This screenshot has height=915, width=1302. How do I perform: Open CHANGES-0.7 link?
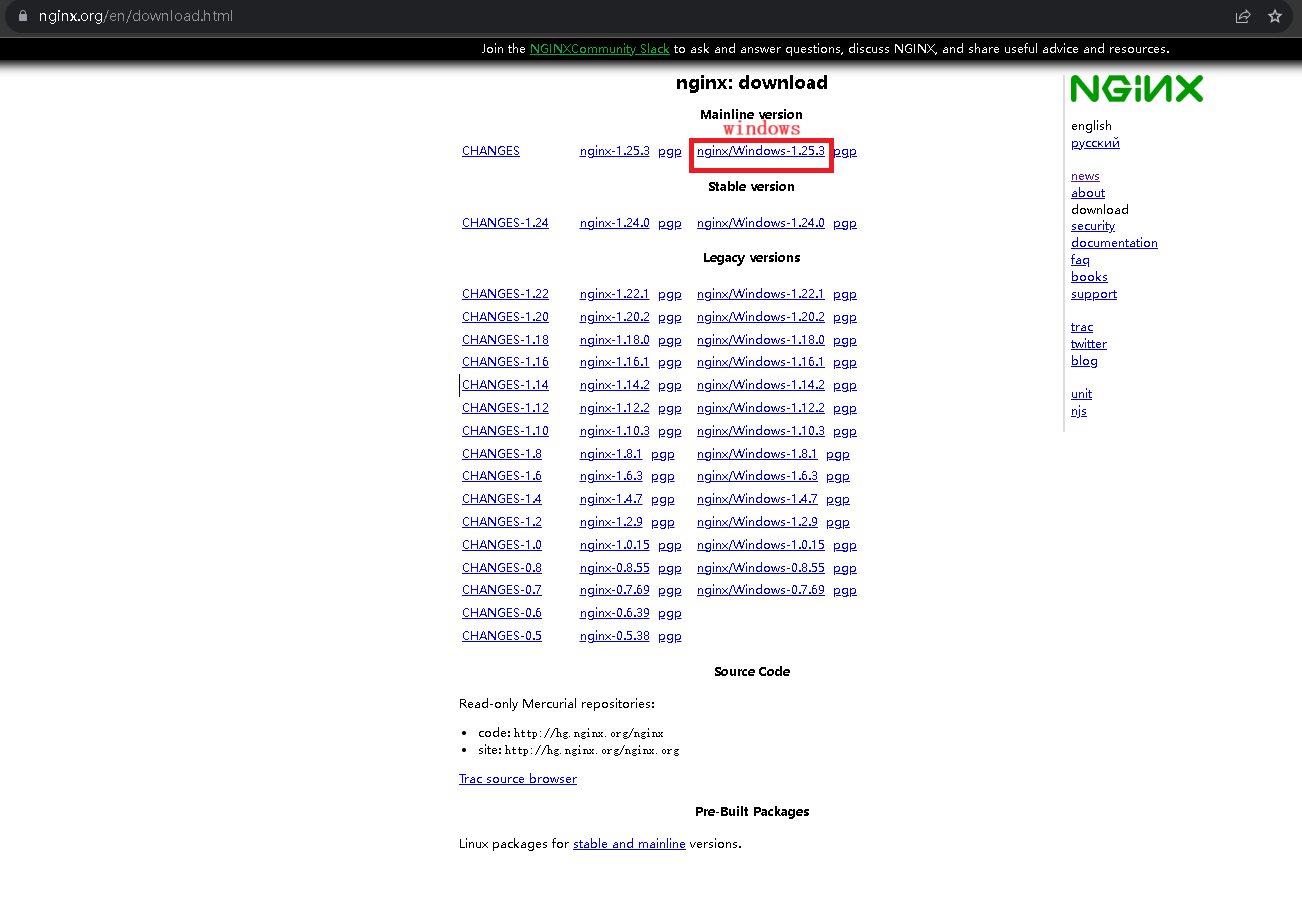502,590
